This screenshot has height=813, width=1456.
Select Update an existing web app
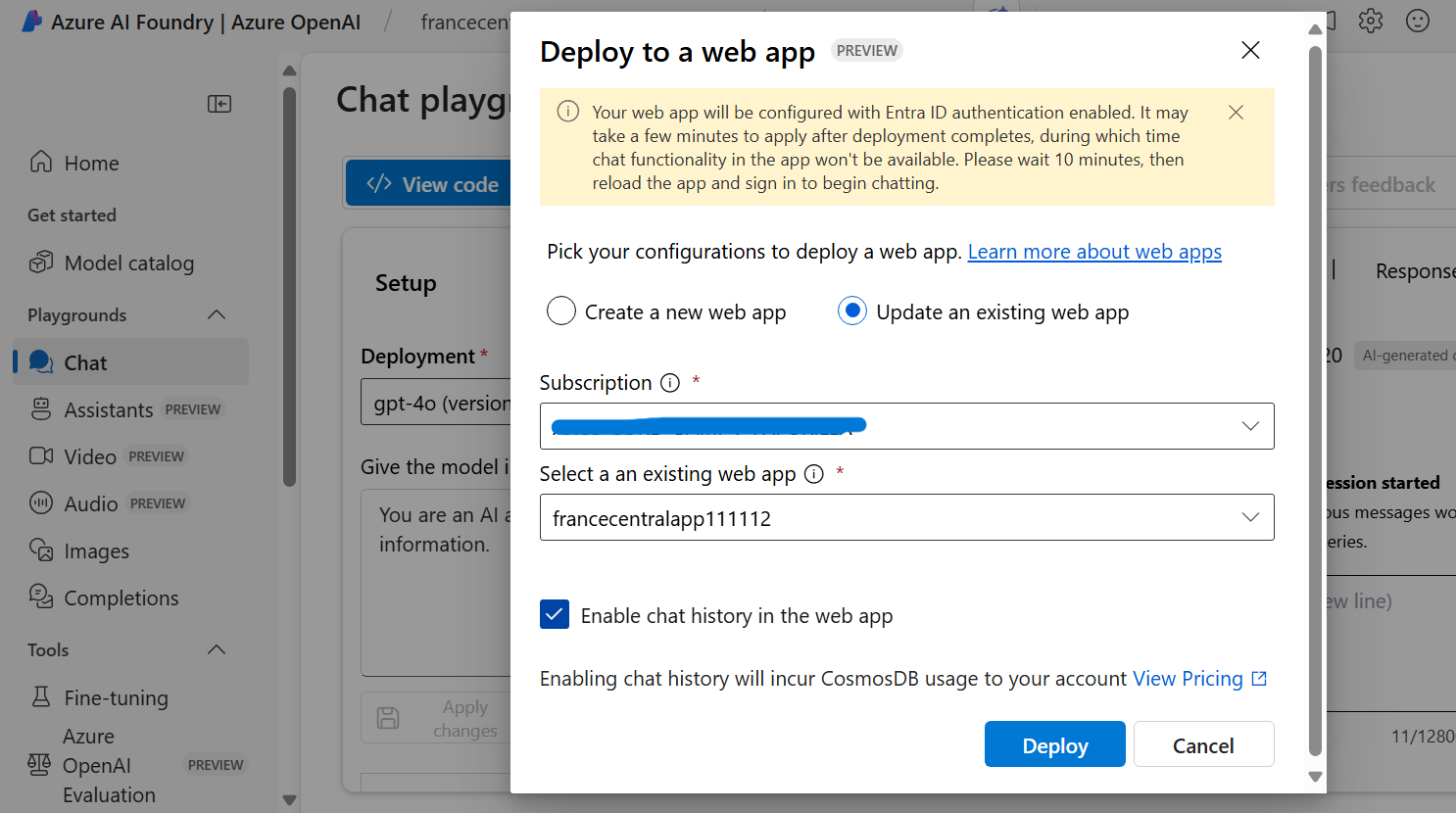pyautogui.click(x=851, y=311)
